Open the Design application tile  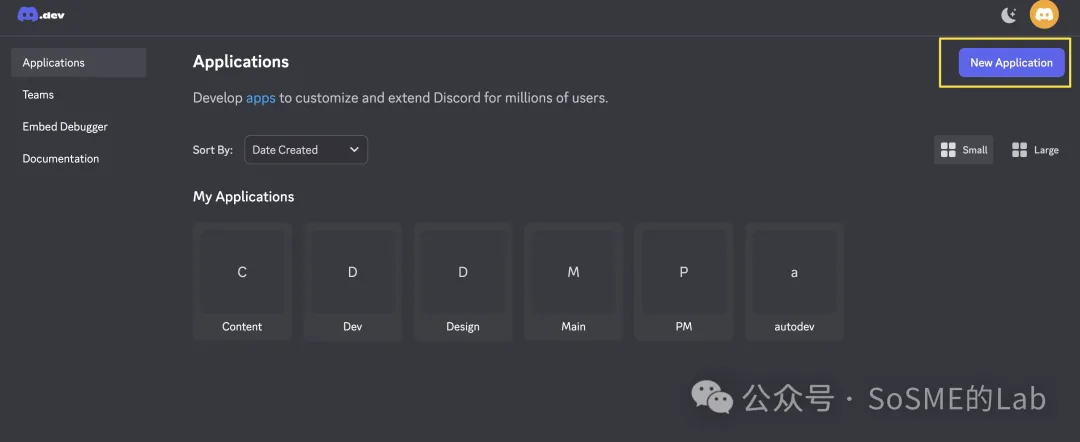[463, 281]
